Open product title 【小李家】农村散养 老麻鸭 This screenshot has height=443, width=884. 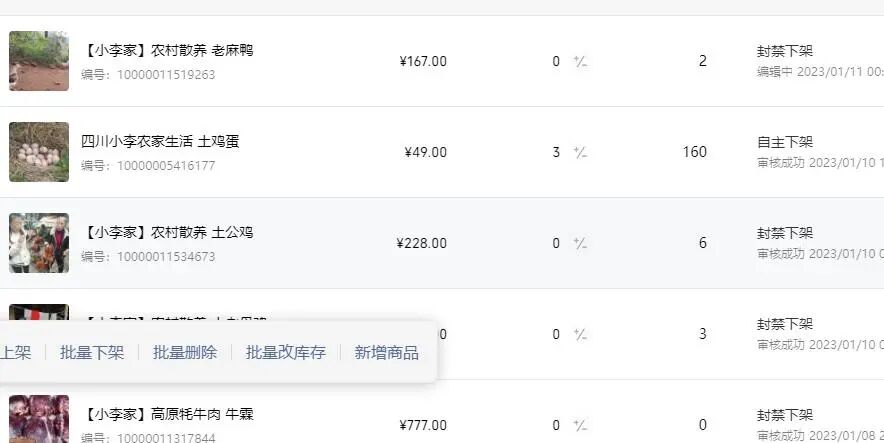point(167,50)
